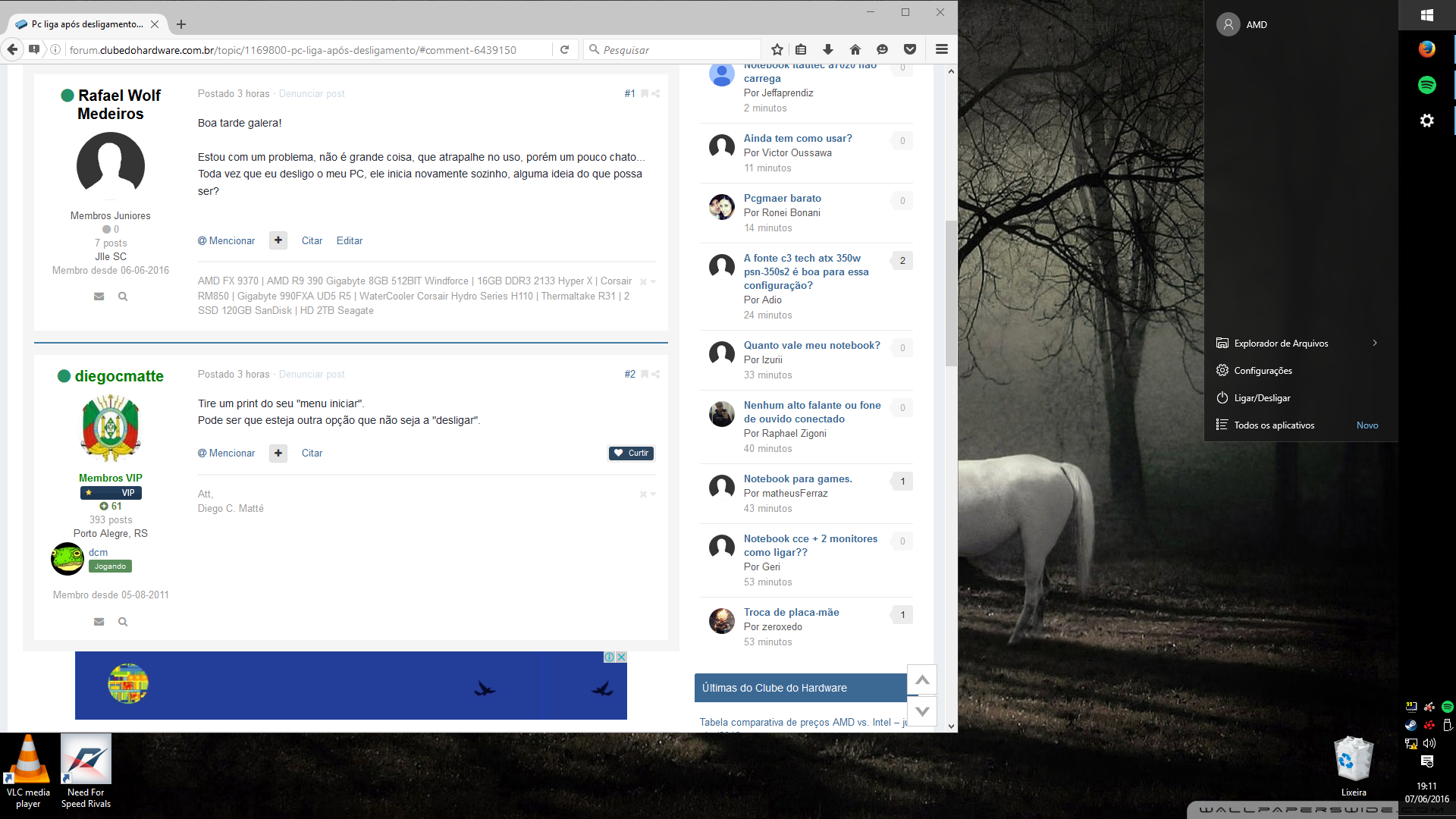Screen dimensions: 1456x819
Task: Click the browser page vertical scrollbar thumb
Action: point(951,293)
